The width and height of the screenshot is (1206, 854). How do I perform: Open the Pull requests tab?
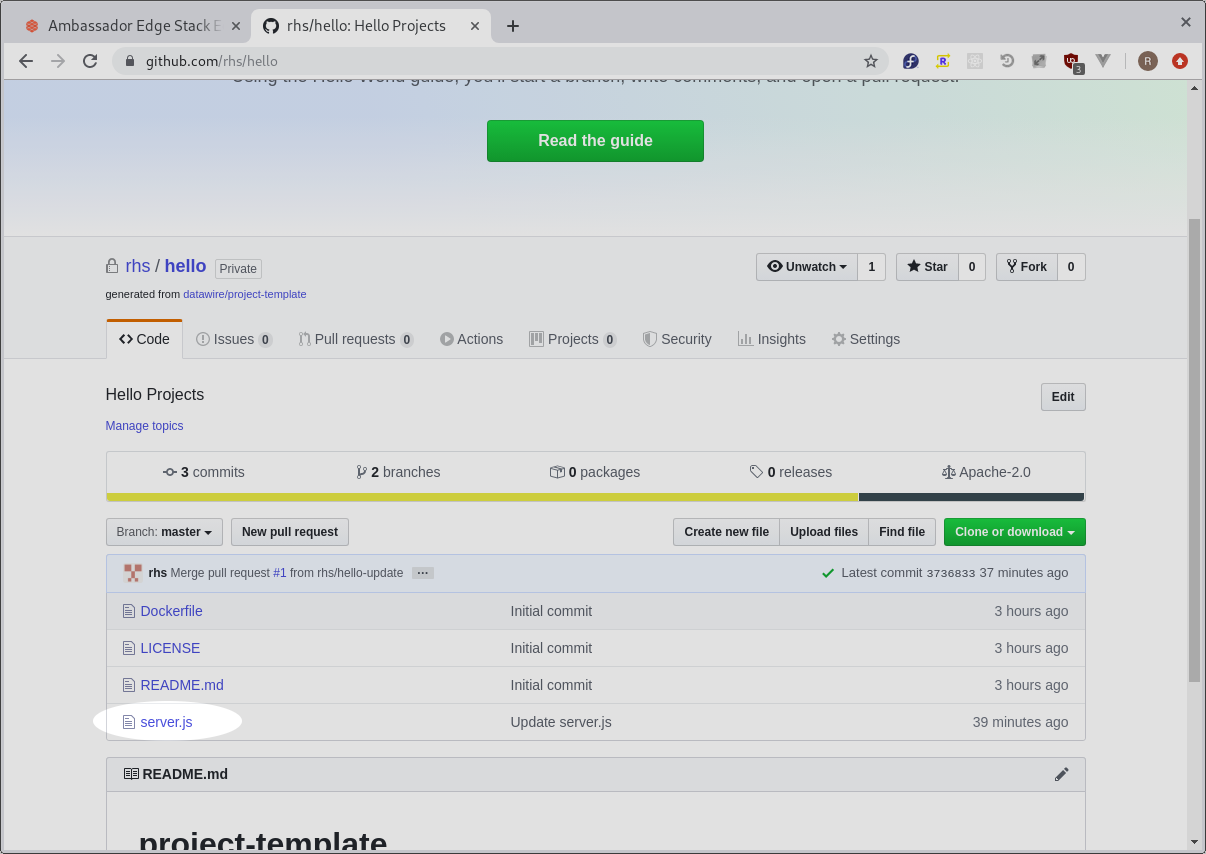tap(356, 339)
